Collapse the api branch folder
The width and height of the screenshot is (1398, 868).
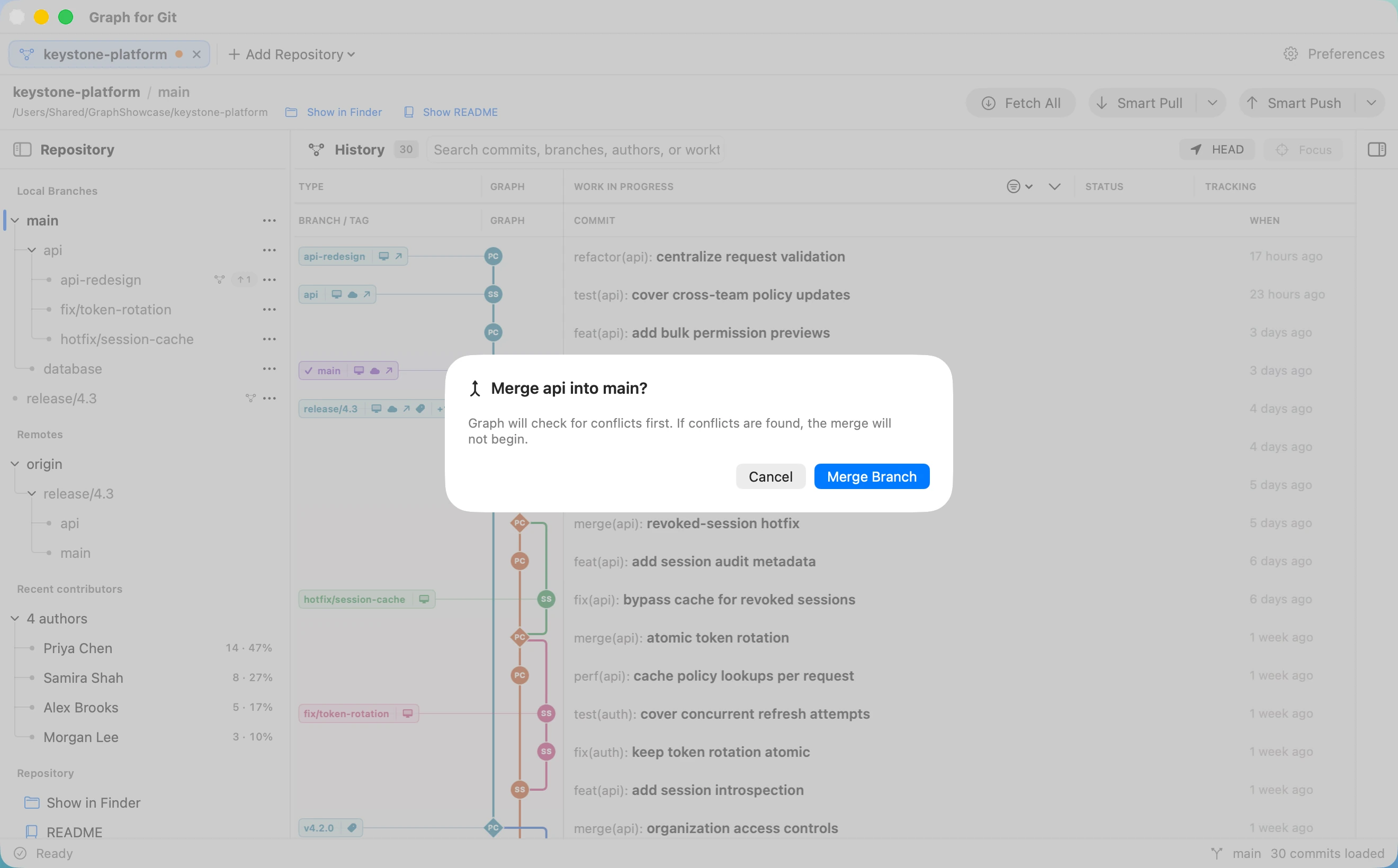32,251
